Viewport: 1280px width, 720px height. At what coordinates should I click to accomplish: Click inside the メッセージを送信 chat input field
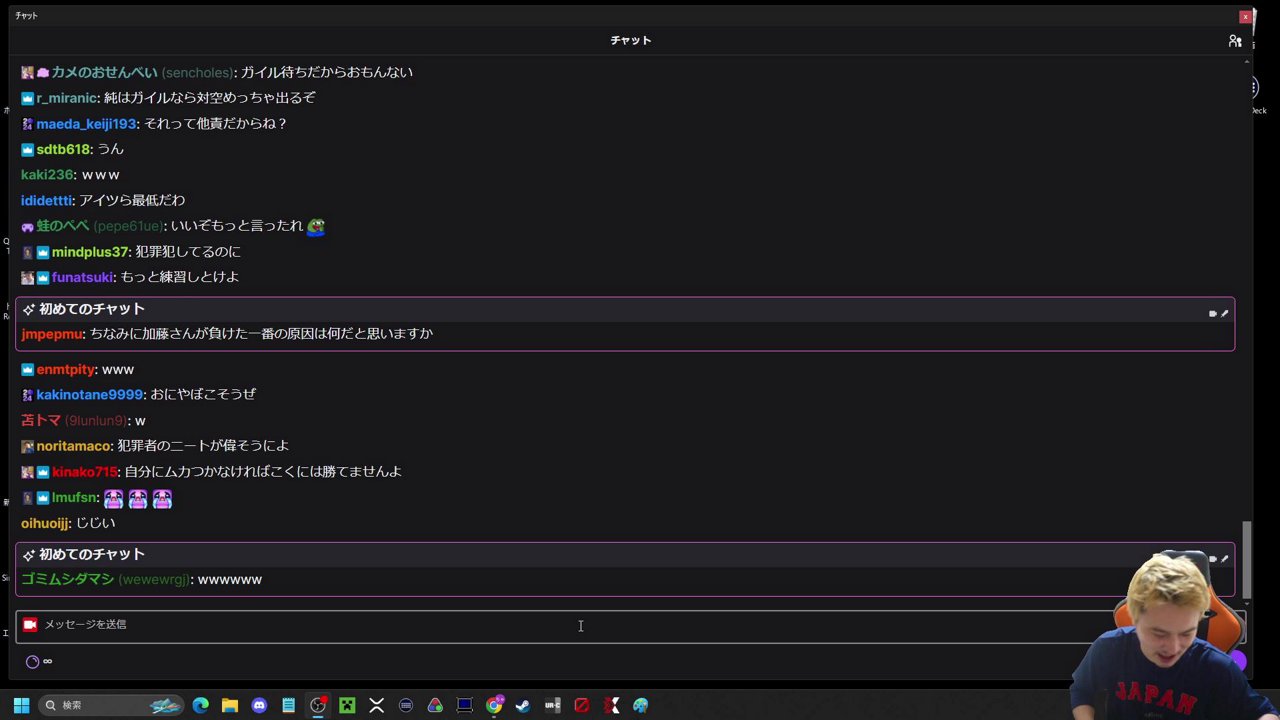click(400, 624)
